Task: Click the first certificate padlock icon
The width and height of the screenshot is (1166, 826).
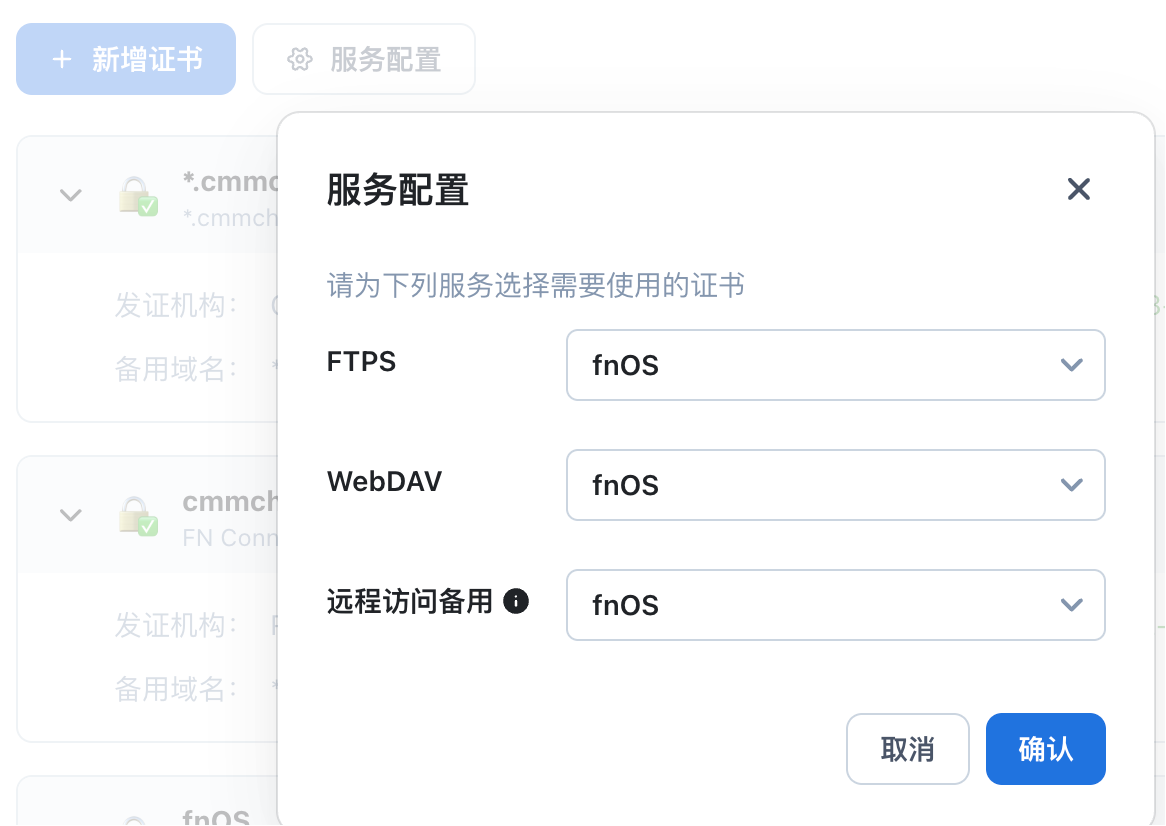Action: tap(137, 195)
